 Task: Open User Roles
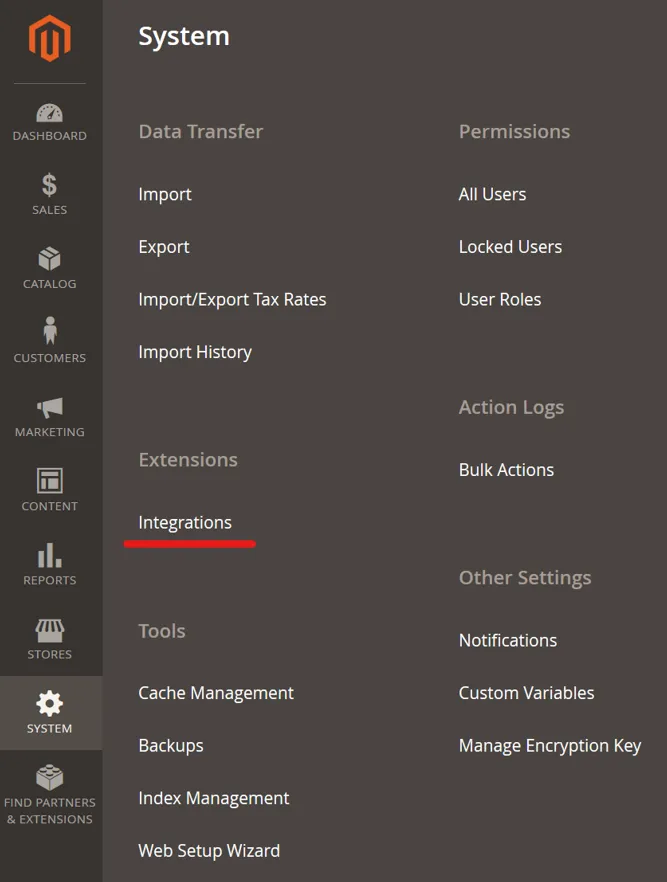point(500,300)
